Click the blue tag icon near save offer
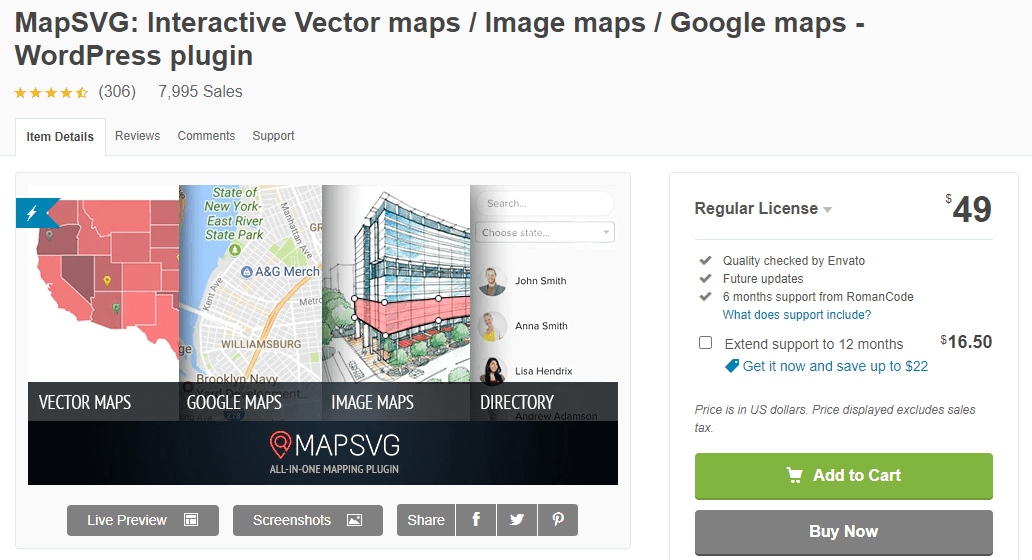 (731, 366)
